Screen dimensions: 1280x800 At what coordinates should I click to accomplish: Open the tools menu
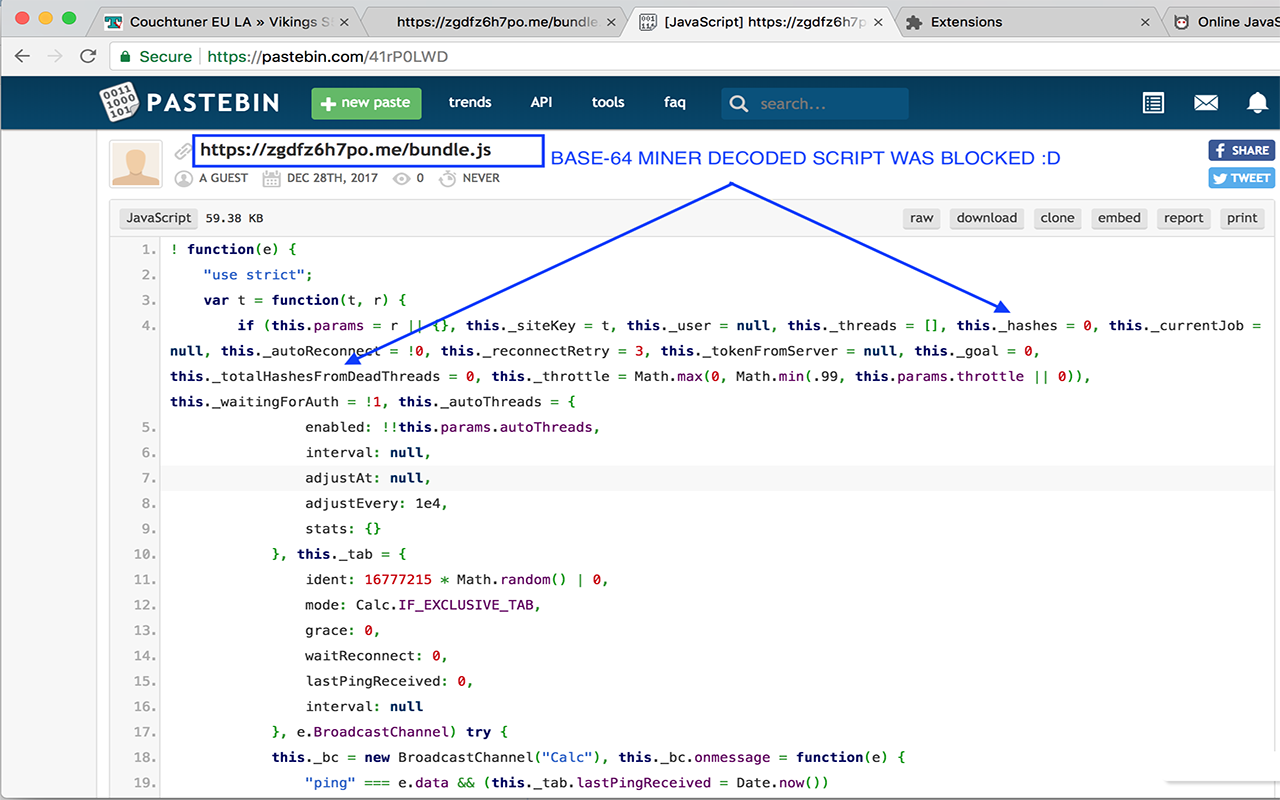tap(608, 102)
